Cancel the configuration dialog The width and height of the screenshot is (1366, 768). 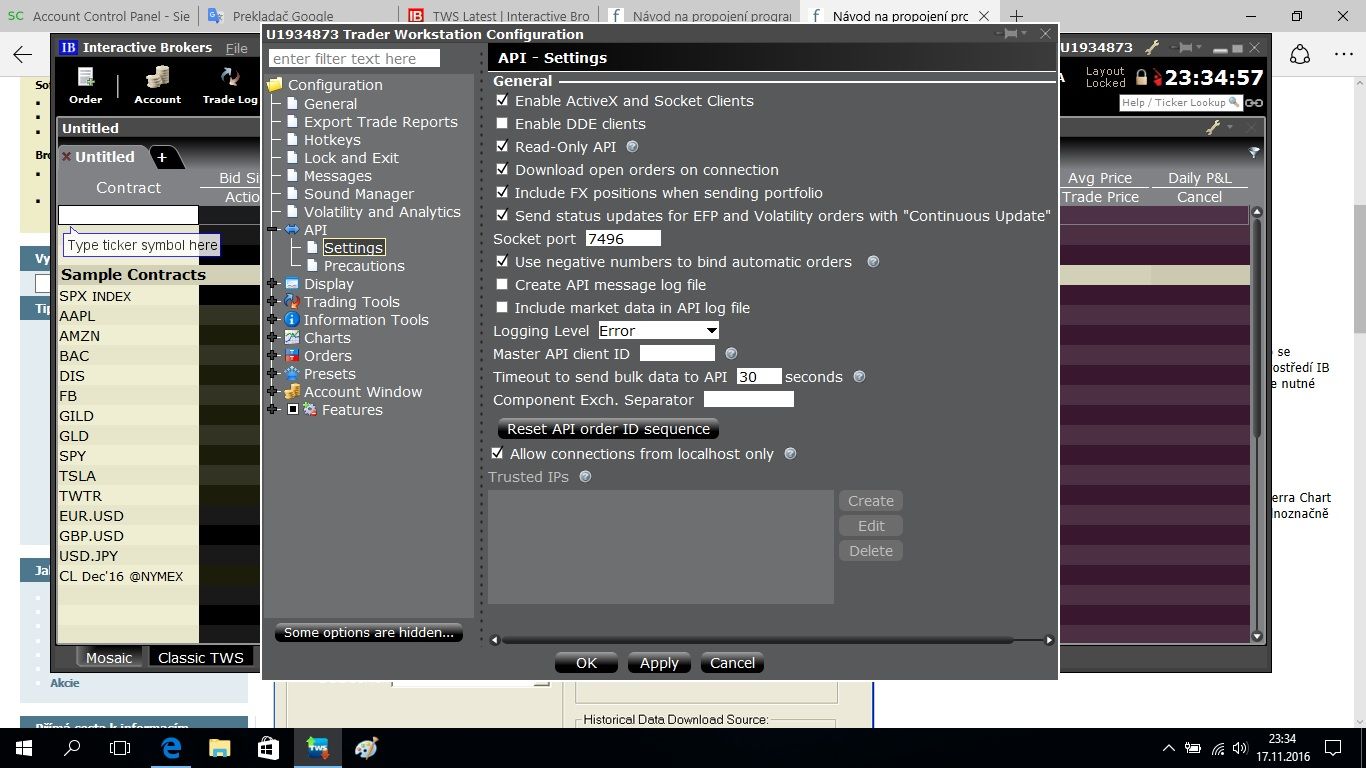click(x=733, y=663)
